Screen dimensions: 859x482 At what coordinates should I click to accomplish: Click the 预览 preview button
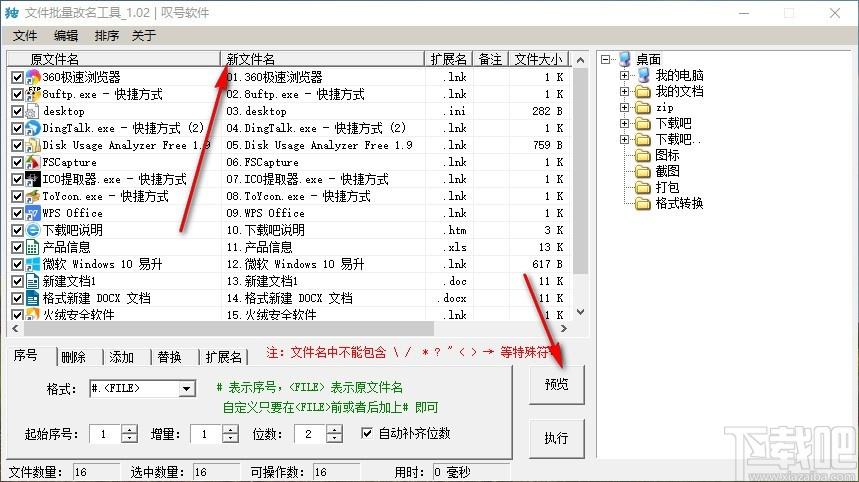click(557, 385)
